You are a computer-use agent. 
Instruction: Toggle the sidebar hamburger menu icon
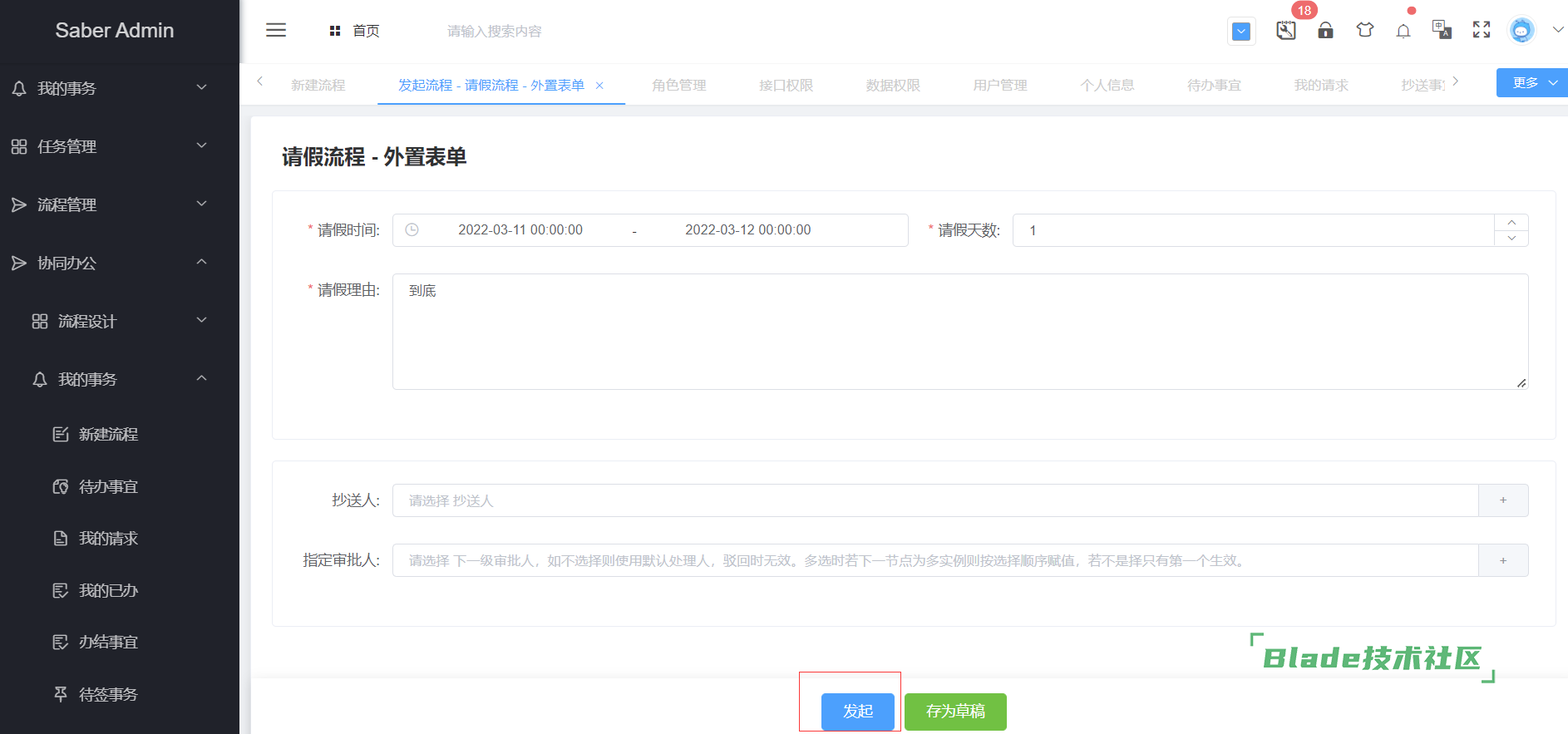(276, 31)
